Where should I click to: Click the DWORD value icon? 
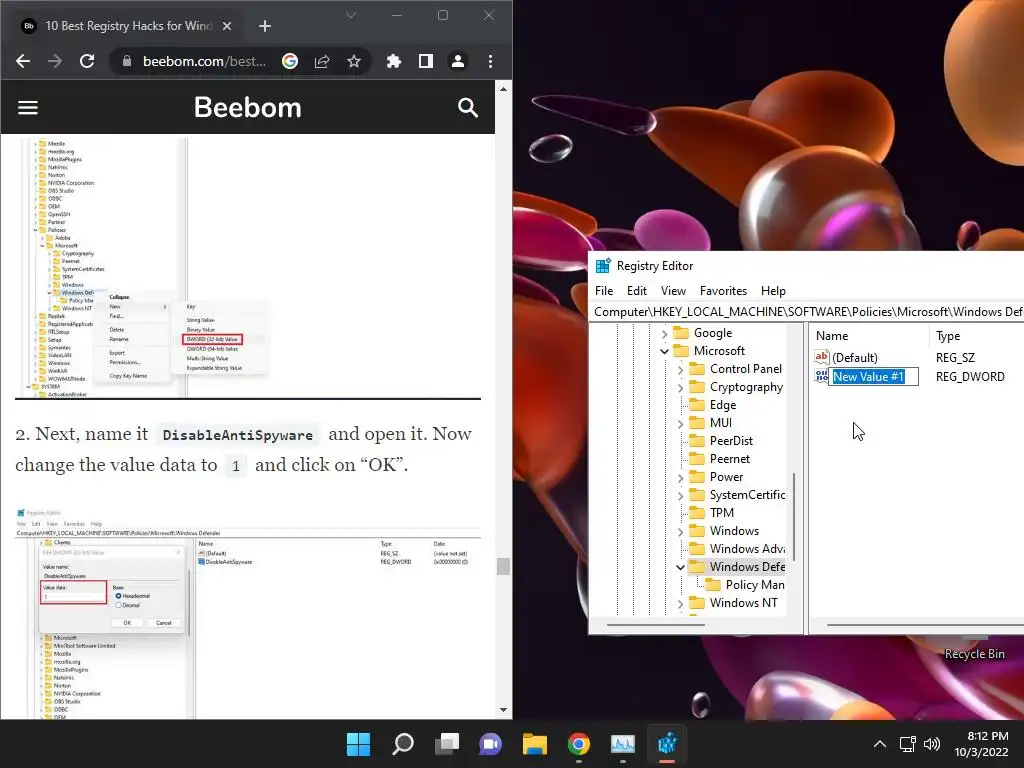tap(822, 376)
